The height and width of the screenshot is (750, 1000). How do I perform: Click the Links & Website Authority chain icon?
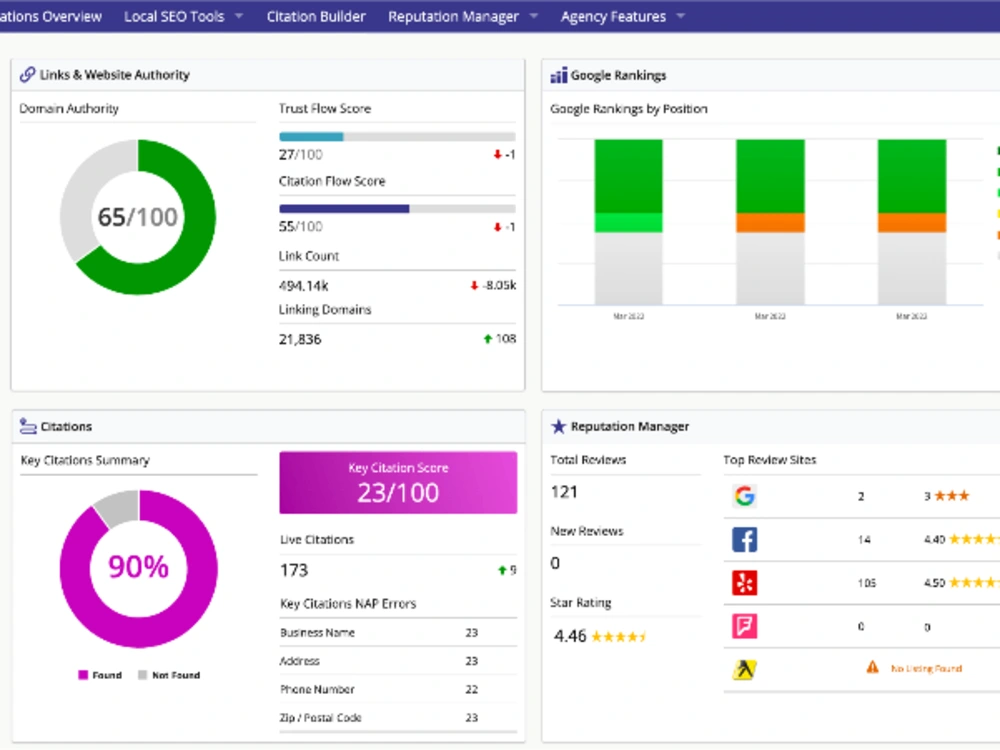tap(27, 75)
